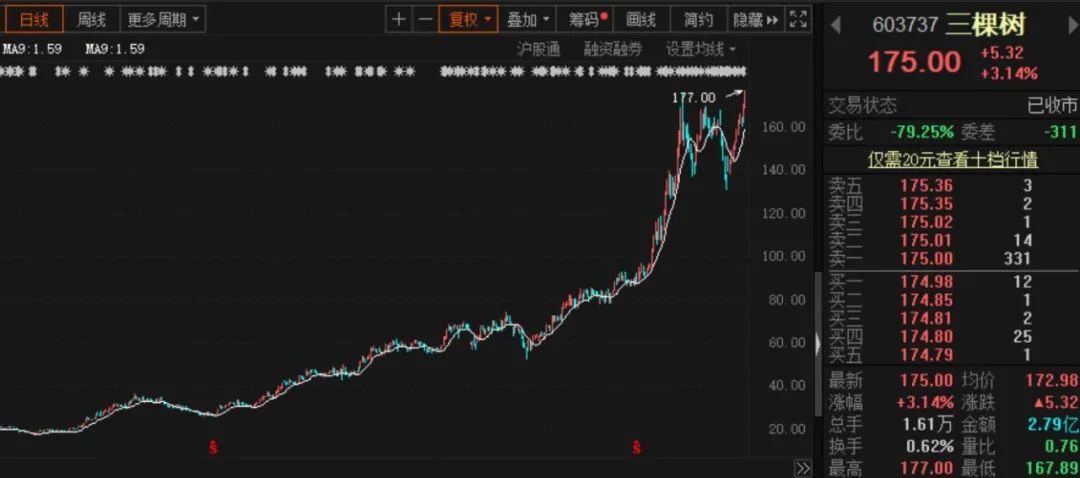The image size is (1080, 478).
Task: Toggle fullscreen chart expand icon
Action: click(798, 20)
